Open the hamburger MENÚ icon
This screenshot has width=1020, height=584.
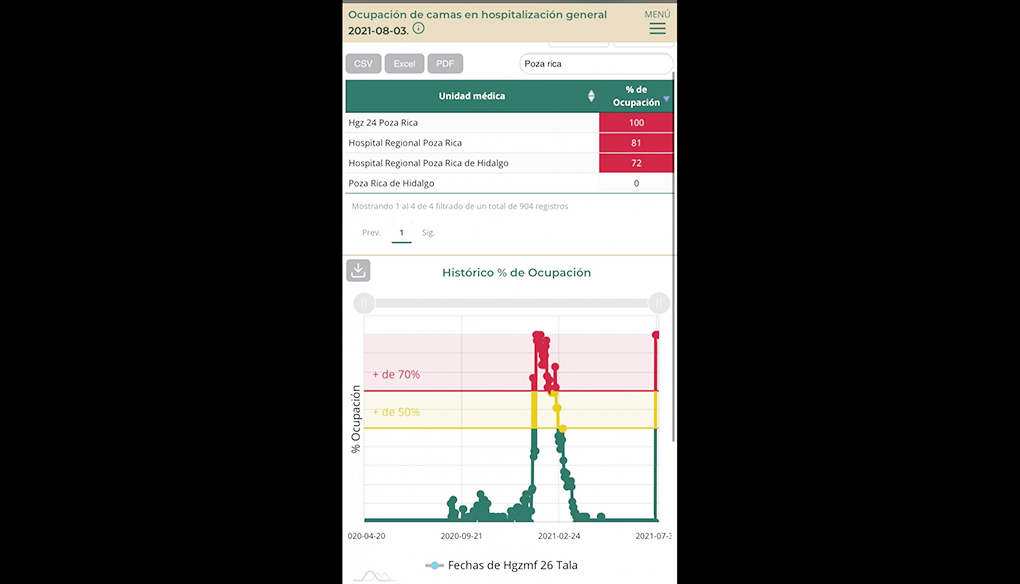point(657,29)
